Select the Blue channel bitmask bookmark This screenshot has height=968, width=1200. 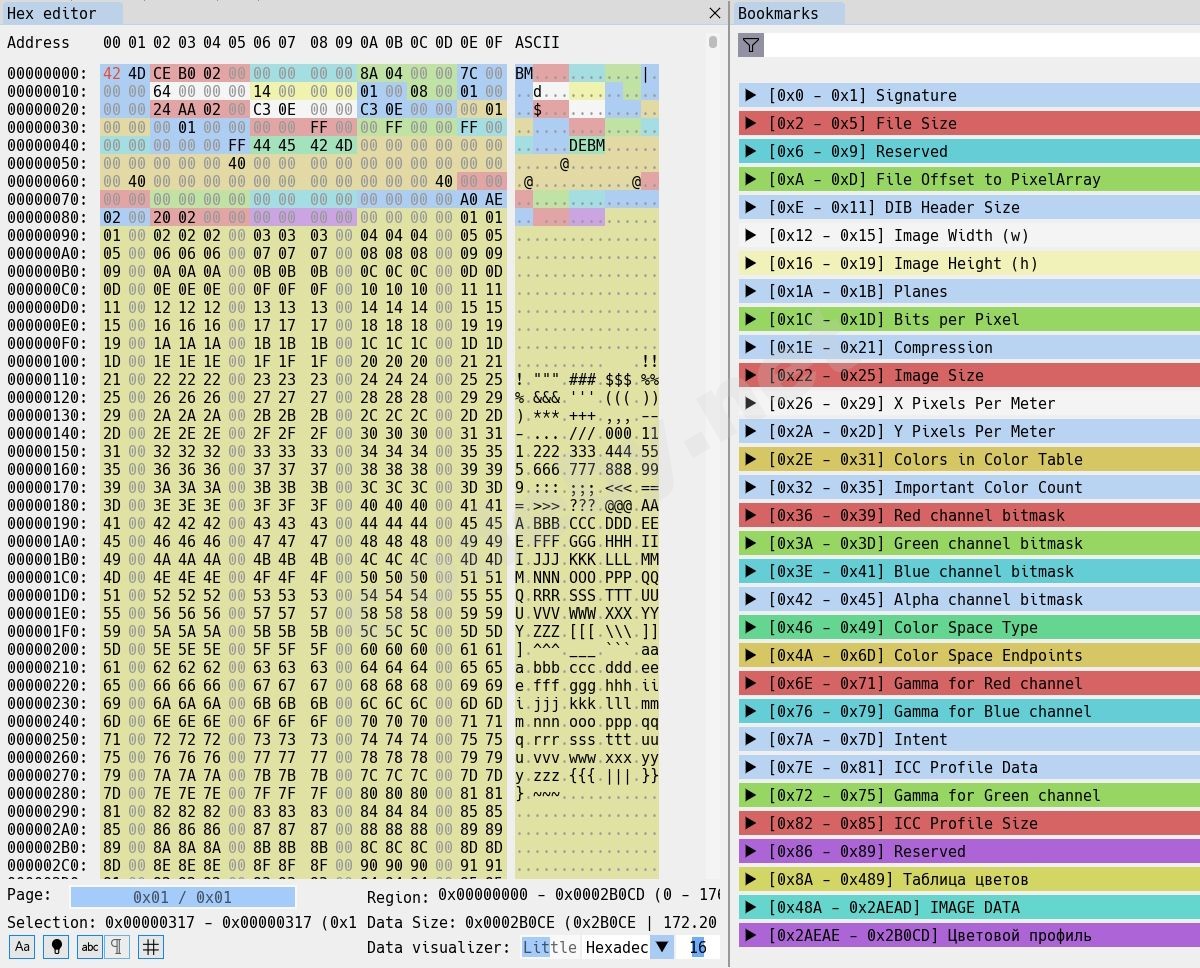click(x=969, y=571)
